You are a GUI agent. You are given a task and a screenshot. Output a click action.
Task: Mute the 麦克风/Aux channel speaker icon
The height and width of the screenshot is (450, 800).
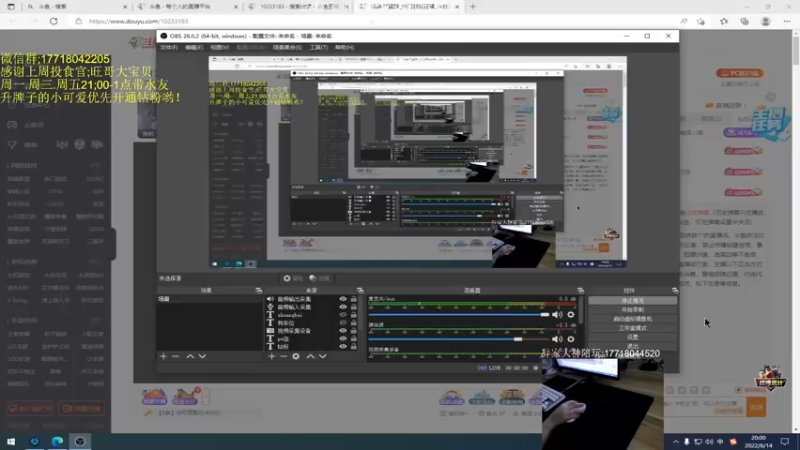tap(557, 315)
